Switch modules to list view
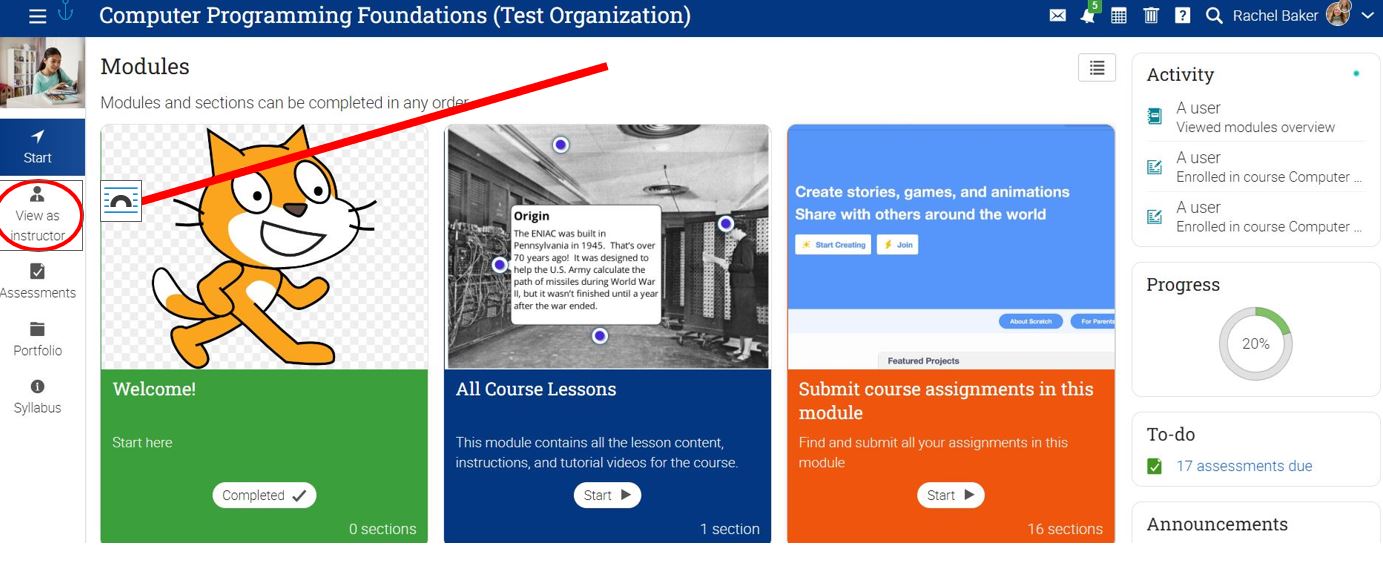This screenshot has height=573, width=1383. coord(1097,68)
